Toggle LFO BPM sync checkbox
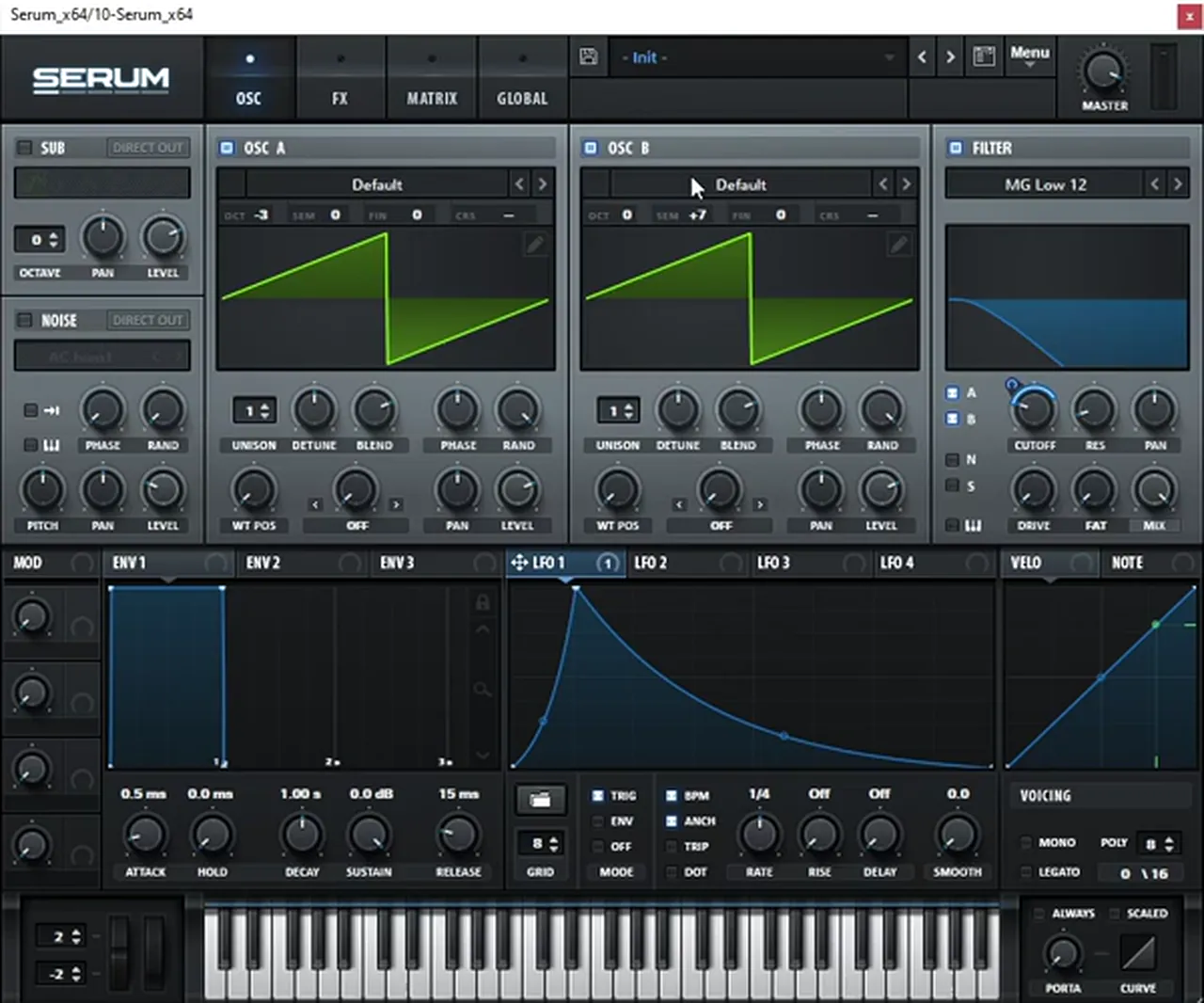 coord(672,796)
